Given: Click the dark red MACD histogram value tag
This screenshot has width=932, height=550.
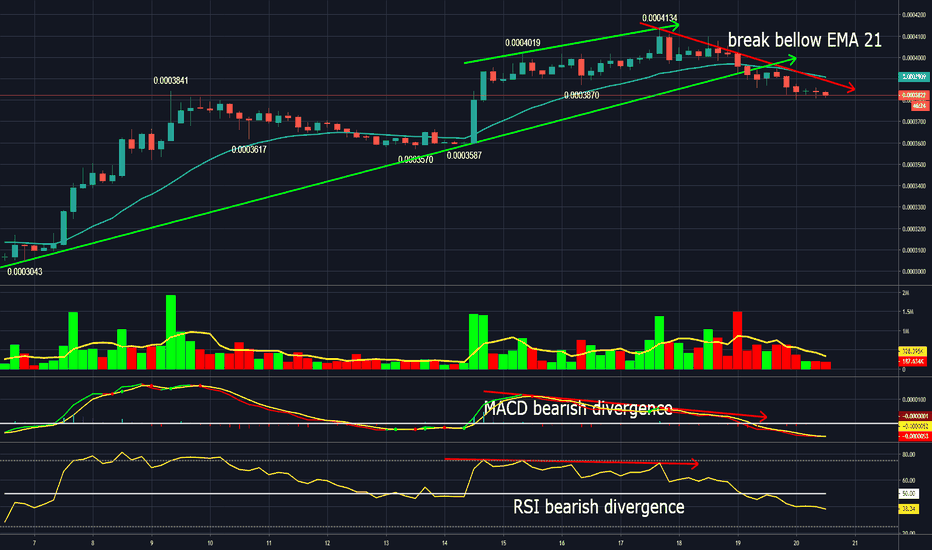Looking at the screenshot, I should coord(914,416).
